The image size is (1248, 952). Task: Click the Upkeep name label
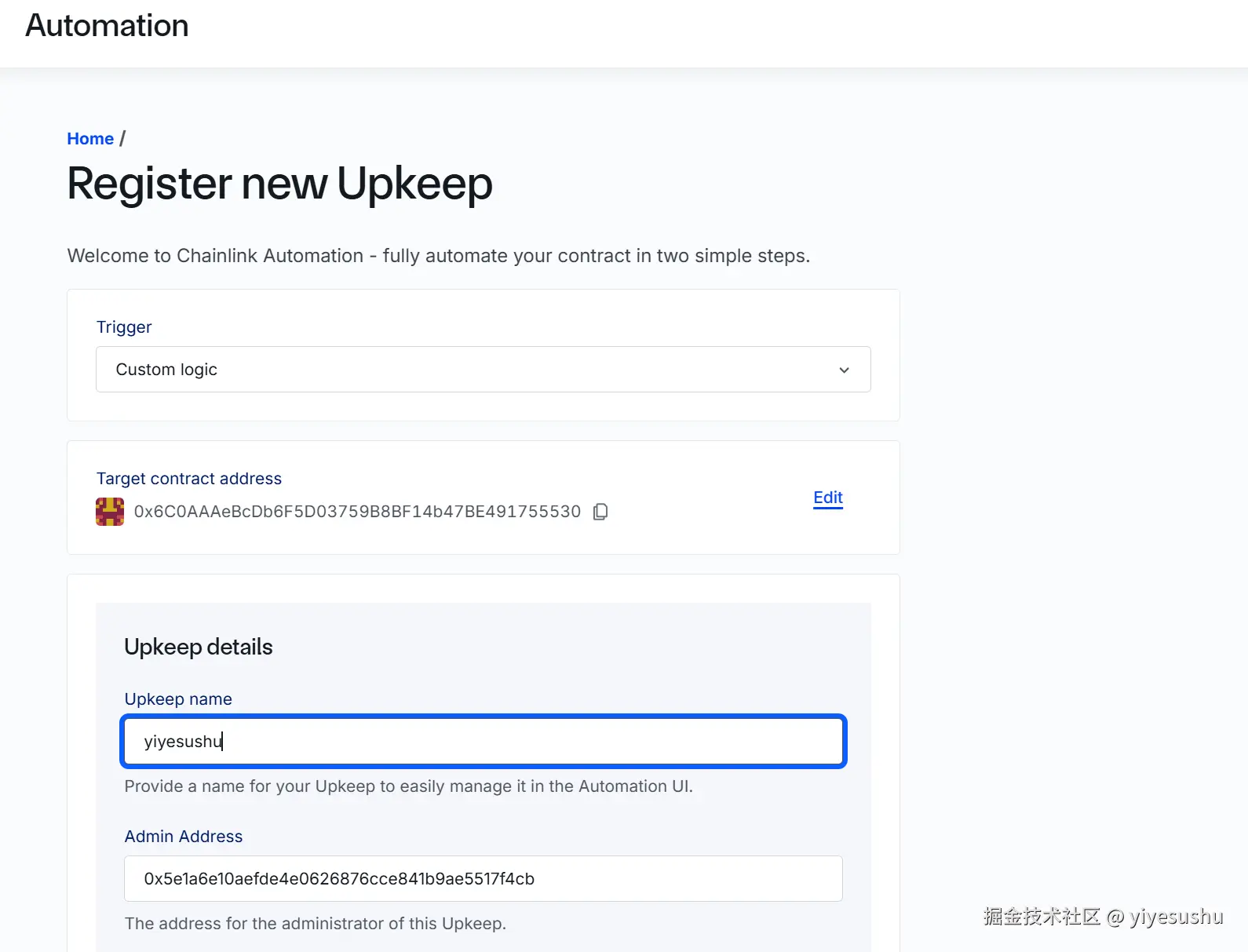click(178, 699)
